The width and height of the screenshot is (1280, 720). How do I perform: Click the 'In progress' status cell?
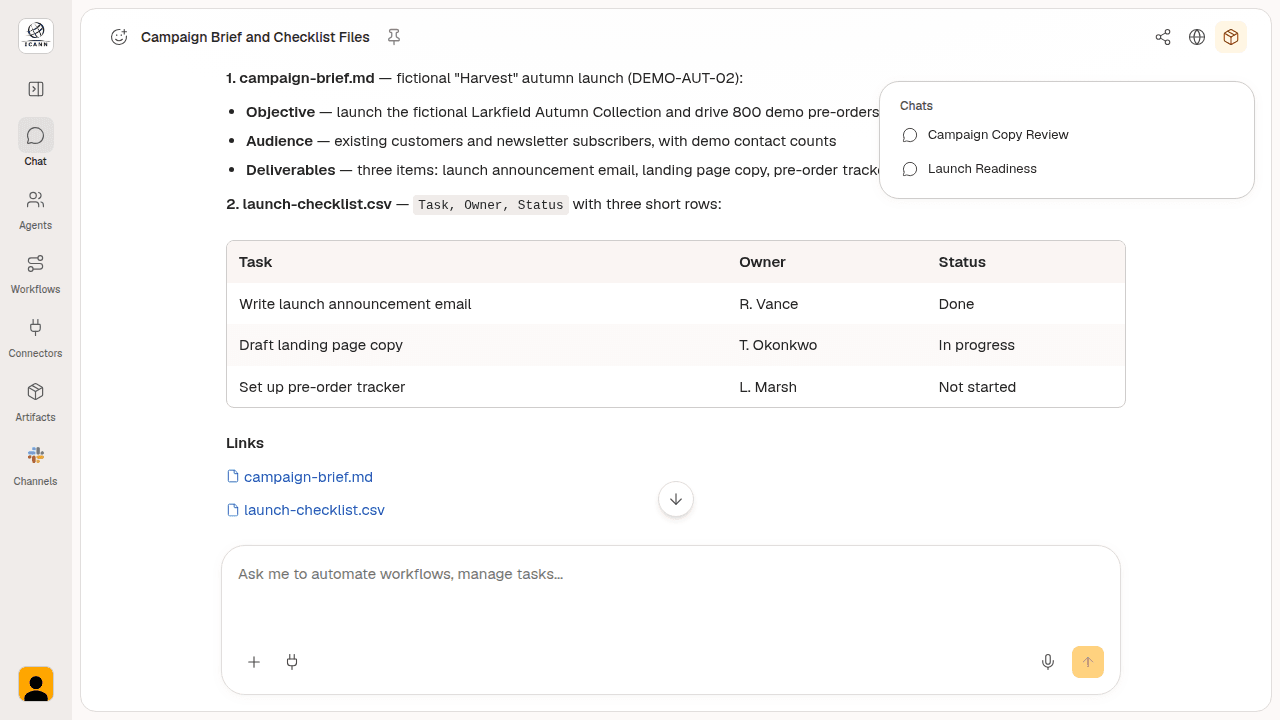click(1026, 345)
